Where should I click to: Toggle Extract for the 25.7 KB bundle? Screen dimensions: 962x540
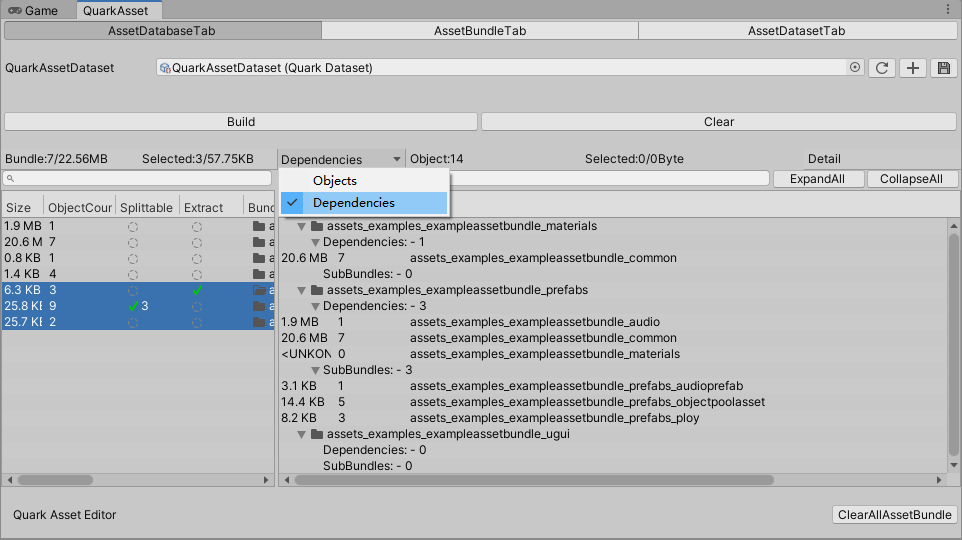pyautogui.click(x=196, y=322)
